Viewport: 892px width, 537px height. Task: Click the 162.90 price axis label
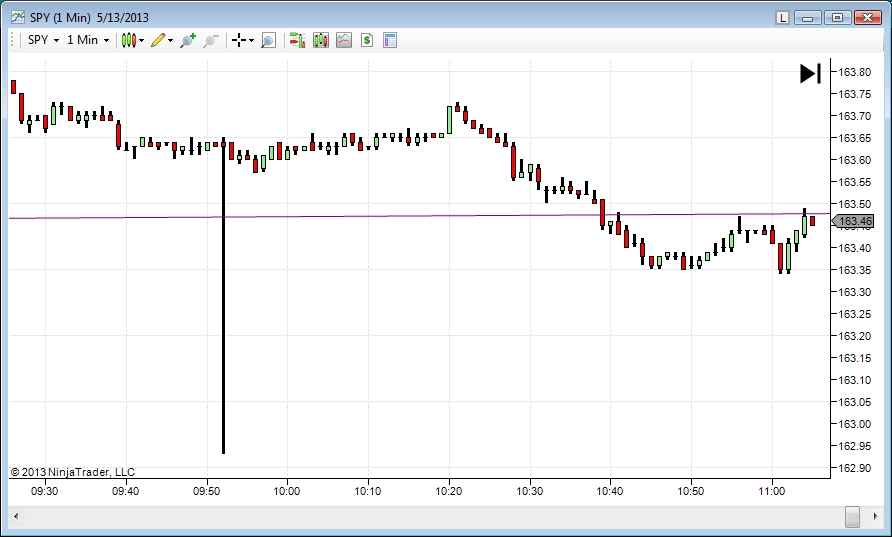(855, 468)
